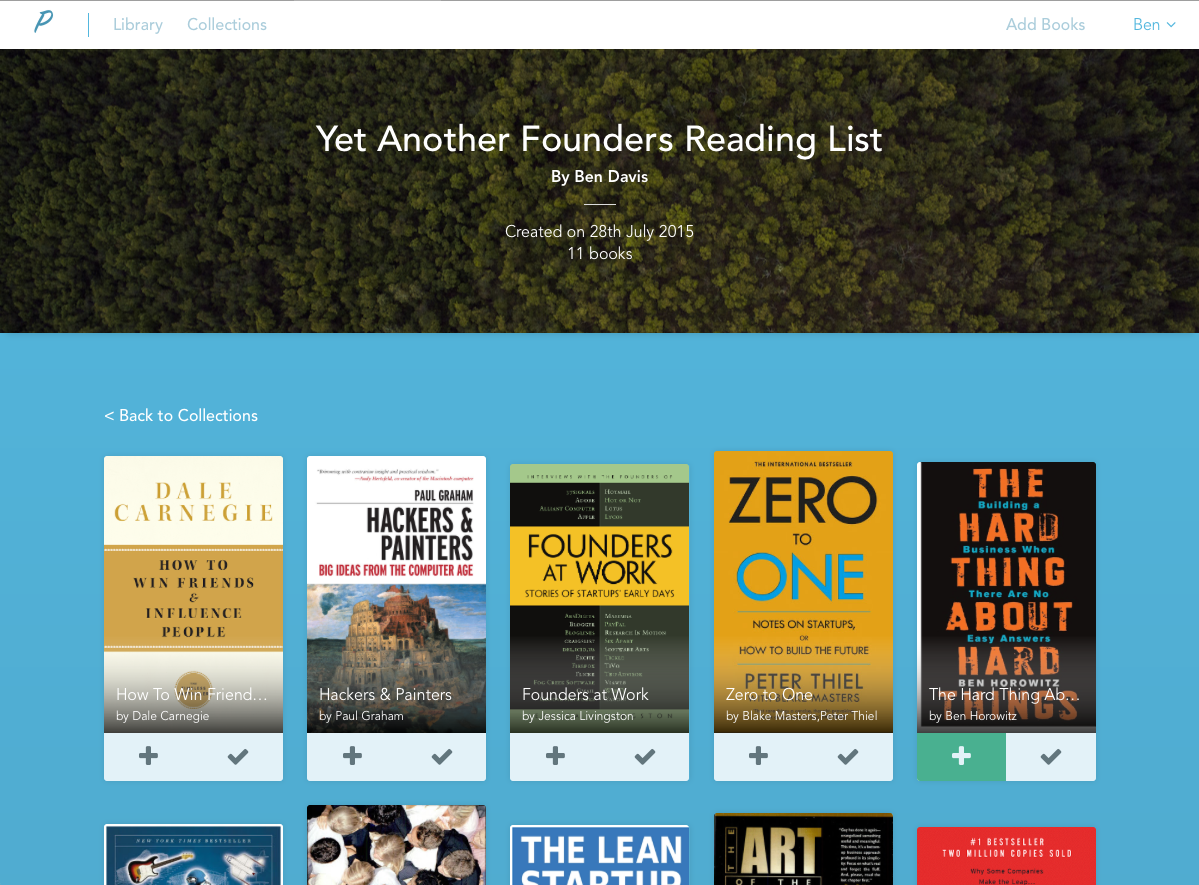Open The Lean Startup book cover
This screenshot has width=1199, height=885.
pos(600,854)
